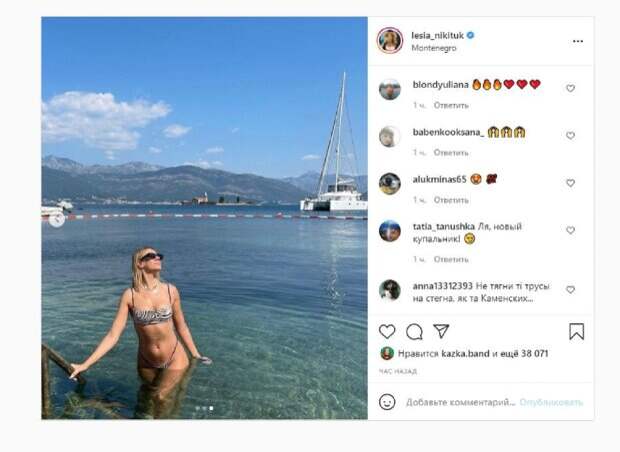Open kazka.band in the likes line
The width and height of the screenshot is (620, 452).
pyautogui.click(x=465, y=354)
